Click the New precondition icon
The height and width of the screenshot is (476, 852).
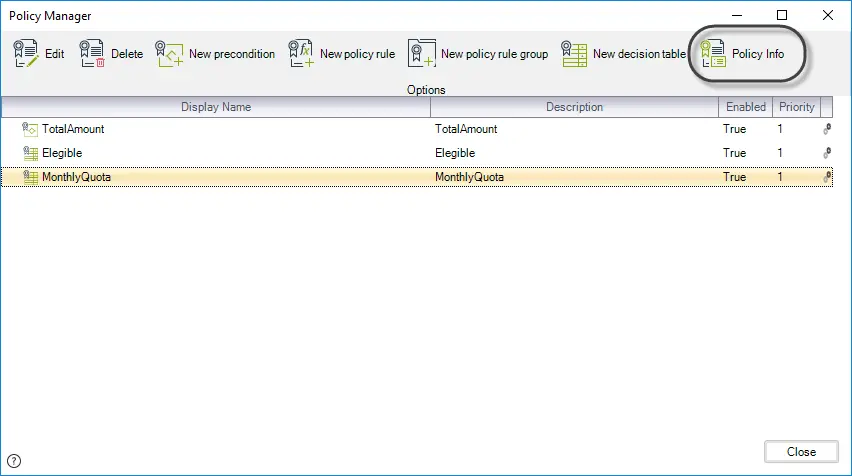(x=169, y=54)
